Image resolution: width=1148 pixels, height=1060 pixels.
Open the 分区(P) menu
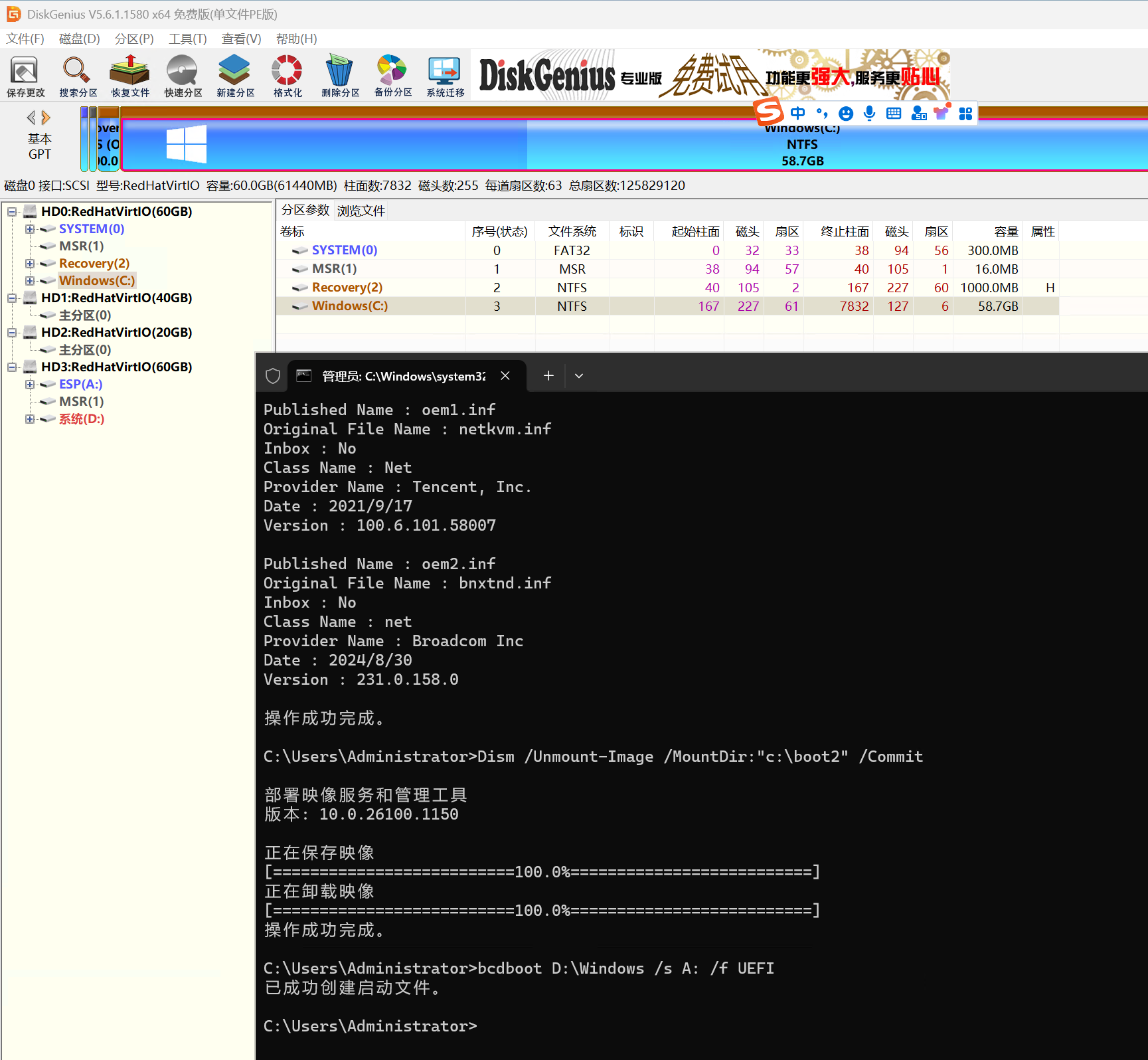click(x=134, y=39)
